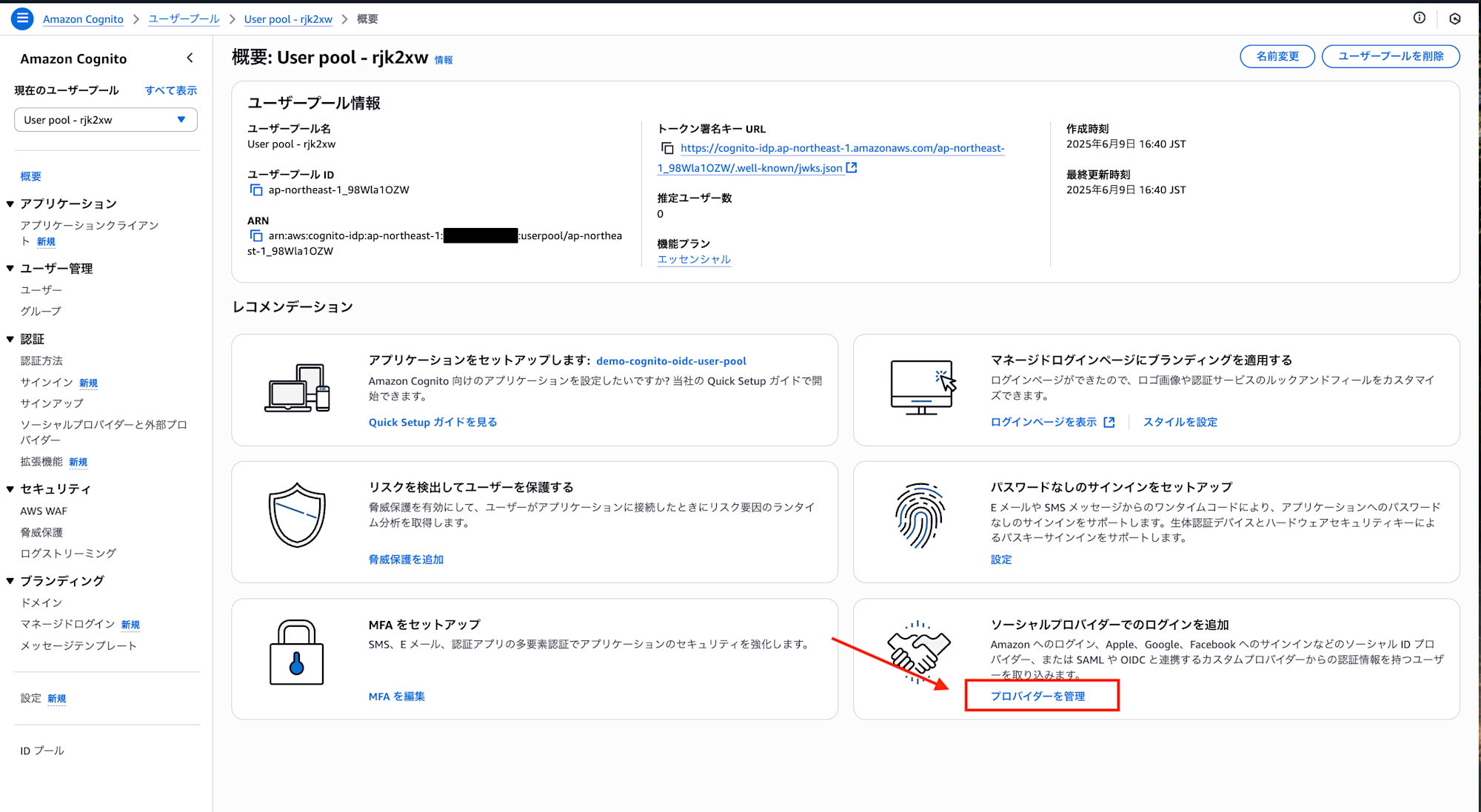Image resolution: width=1481 pixels, height=812 pixels.
Task: Click the padlock illustration in MFA card
Action: [296, 652]
